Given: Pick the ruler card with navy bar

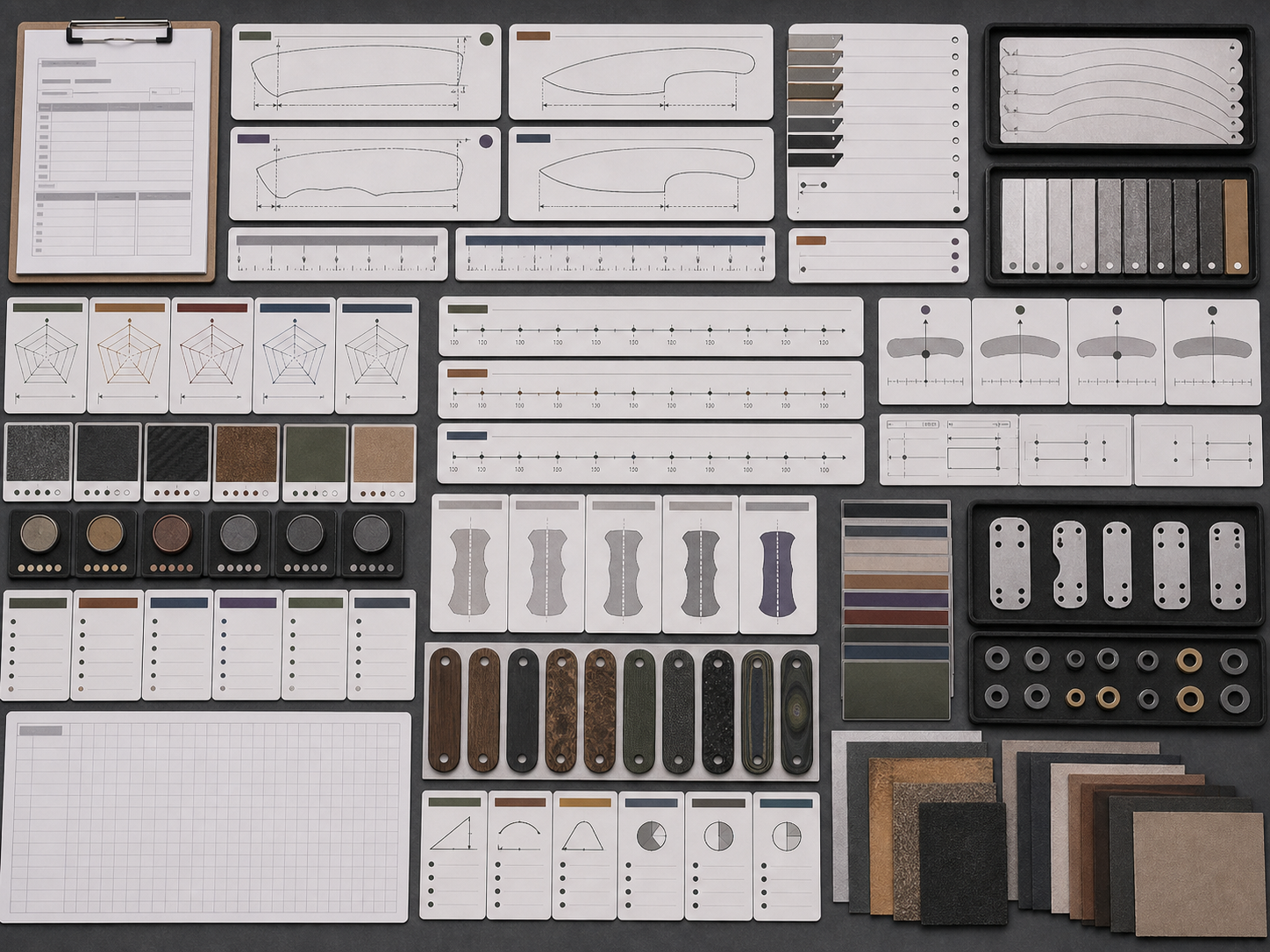Looking at the screenshot, I should [x=615, y=254].
